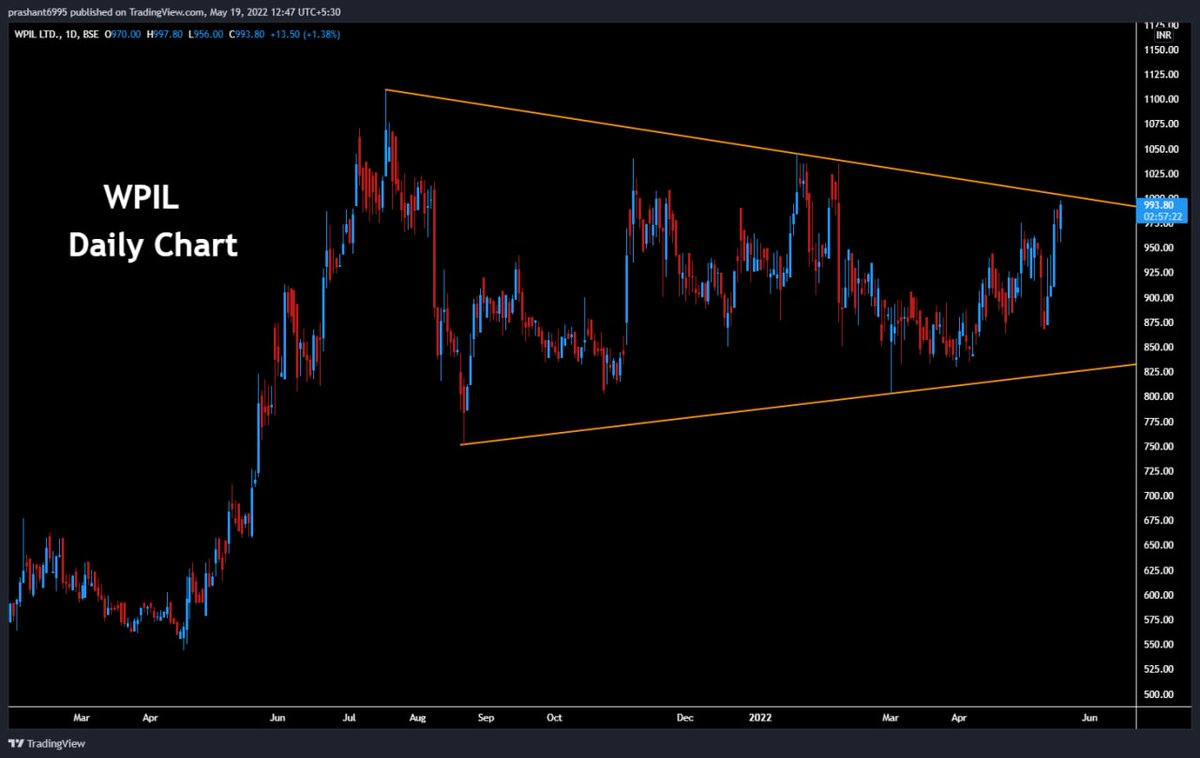Screen dimensions: 1200x758
Task: Click the 1025 price axis label
Action: click(1163, 173)
